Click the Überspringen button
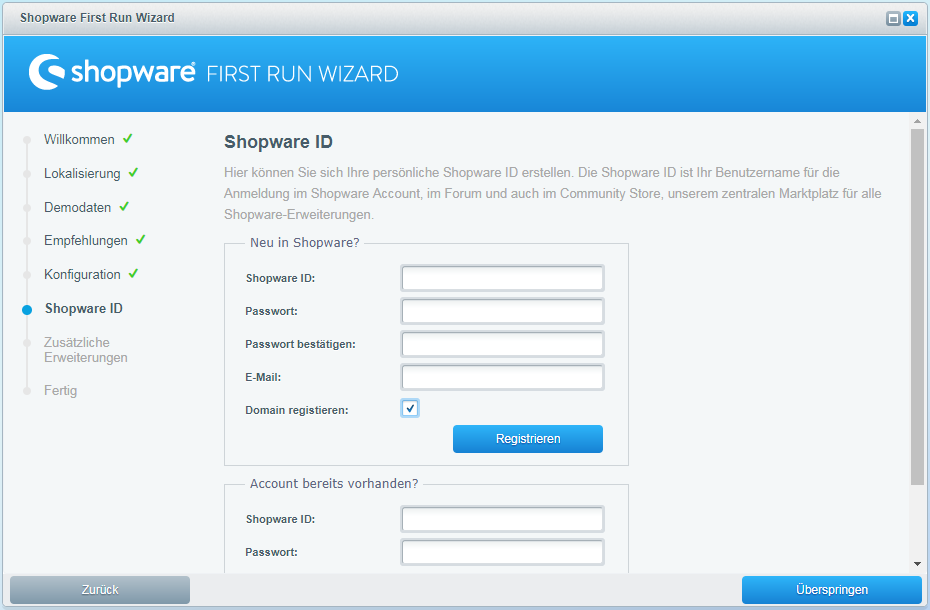The image size is (930, 610). (832, 590)
